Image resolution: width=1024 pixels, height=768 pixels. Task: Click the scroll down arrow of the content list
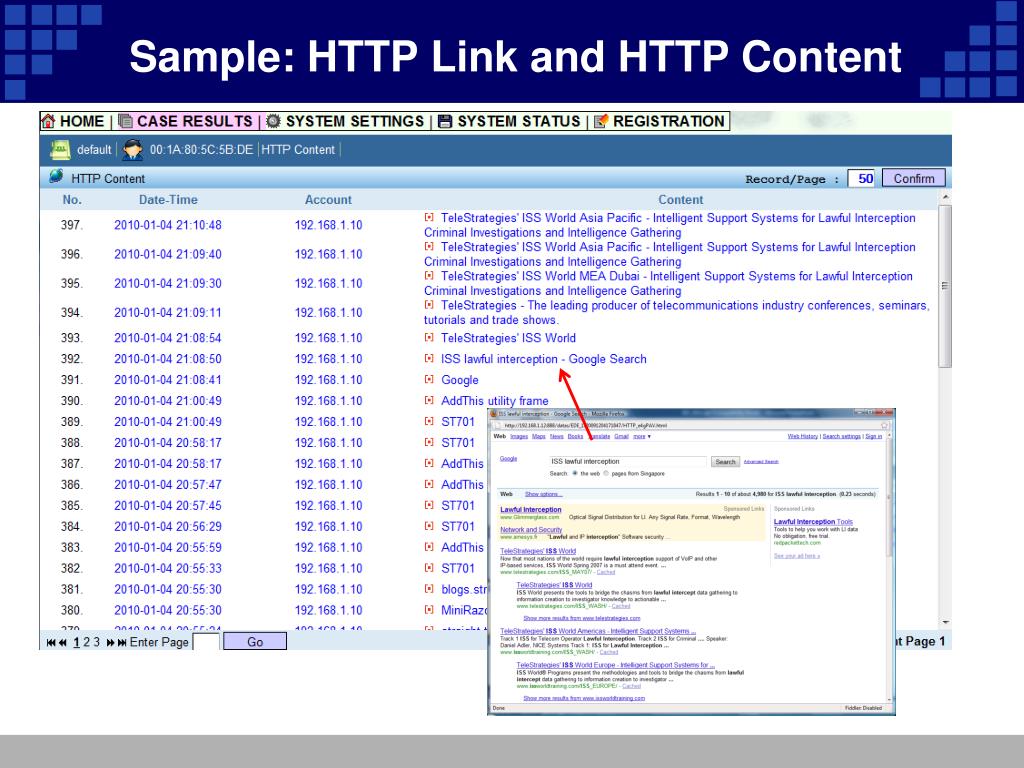946,623
